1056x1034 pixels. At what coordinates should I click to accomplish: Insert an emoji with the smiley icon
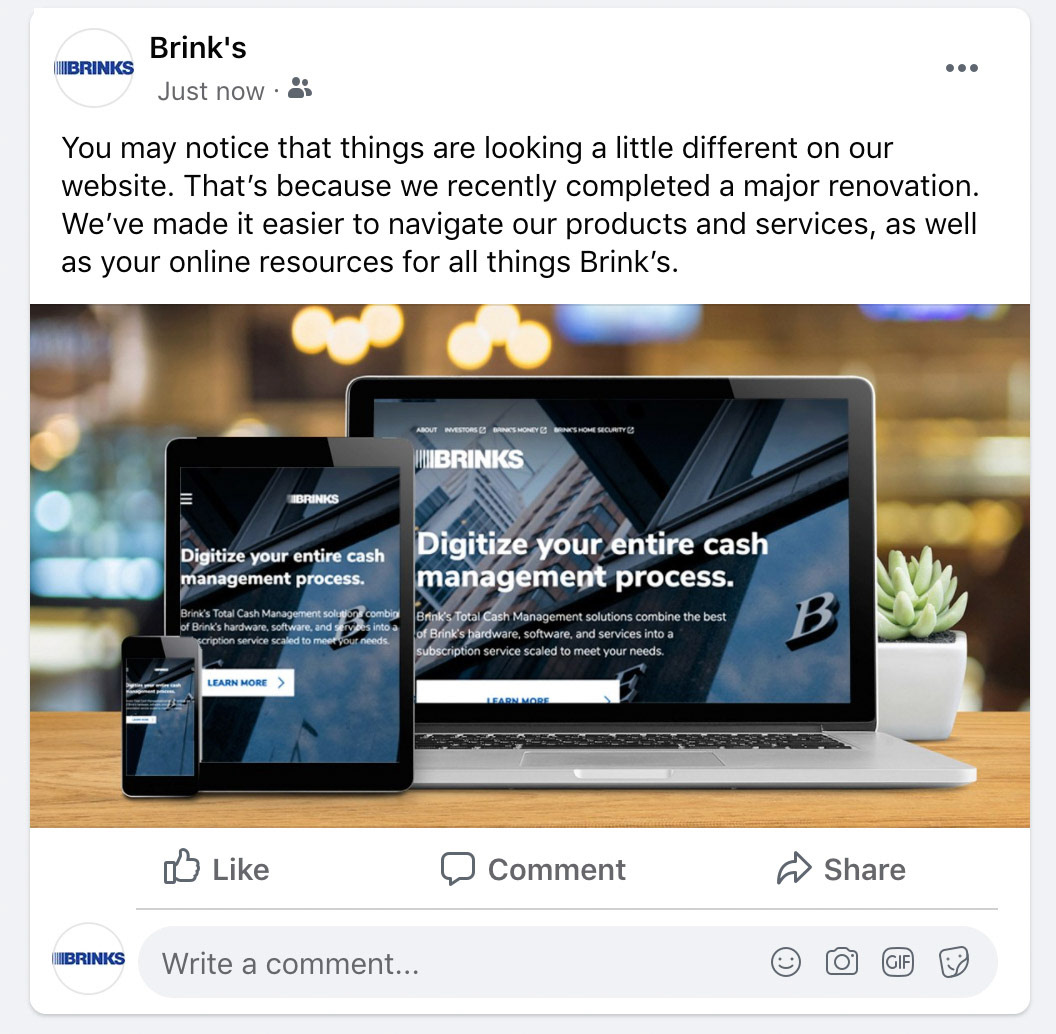786,962
